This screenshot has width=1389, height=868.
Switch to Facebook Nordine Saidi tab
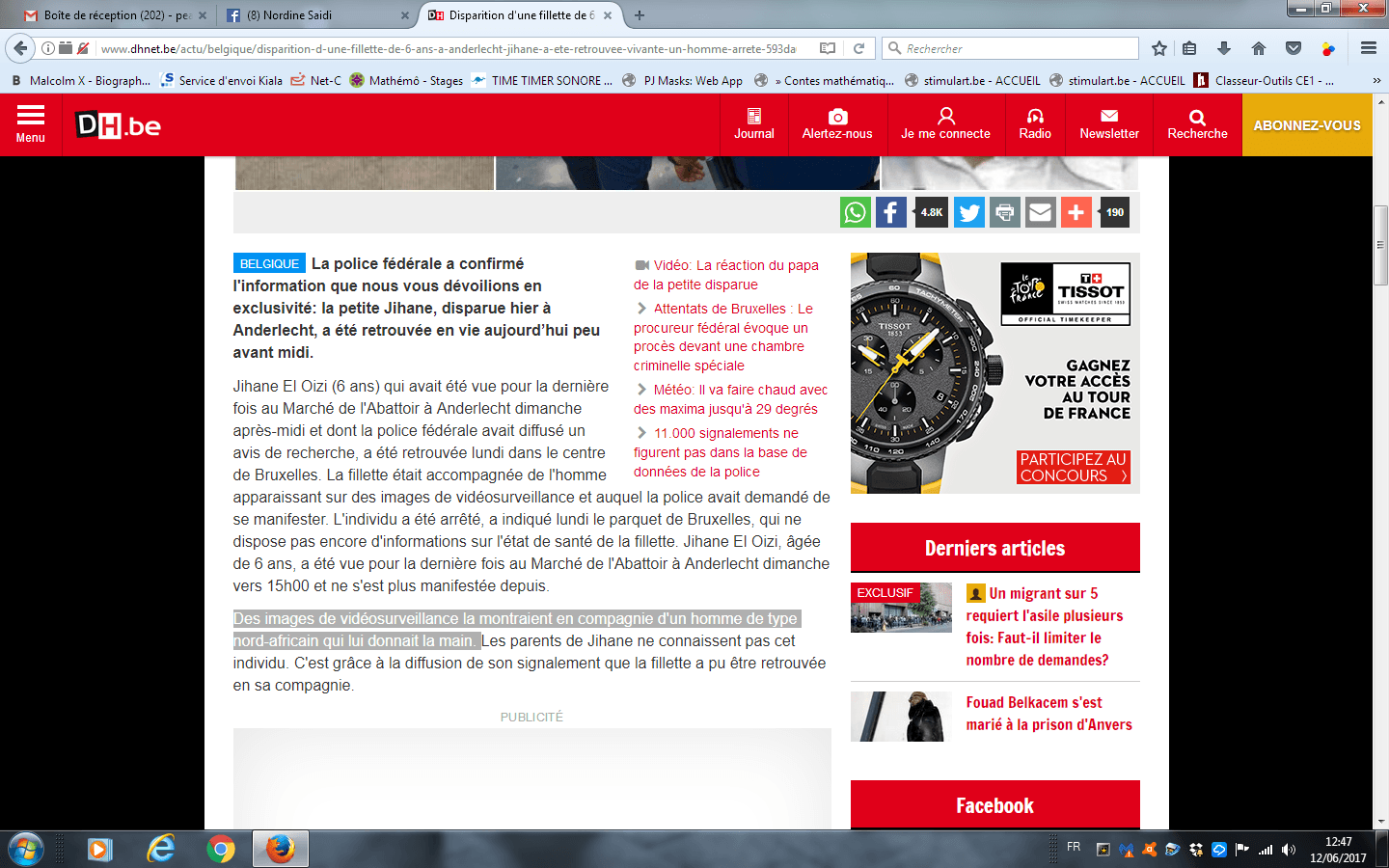[309, 15]
